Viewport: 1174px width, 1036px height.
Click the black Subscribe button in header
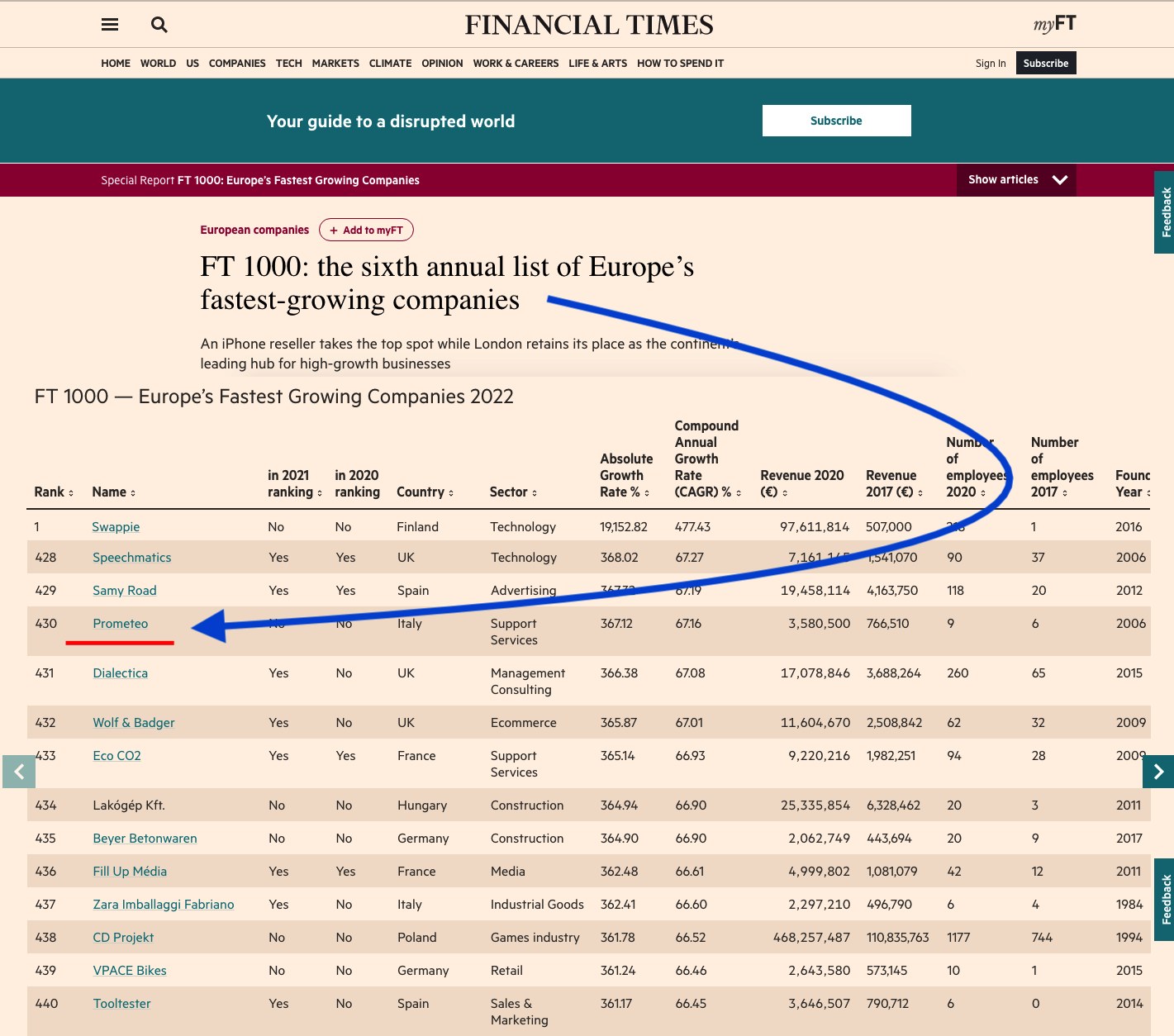(x=1046, y=63)
